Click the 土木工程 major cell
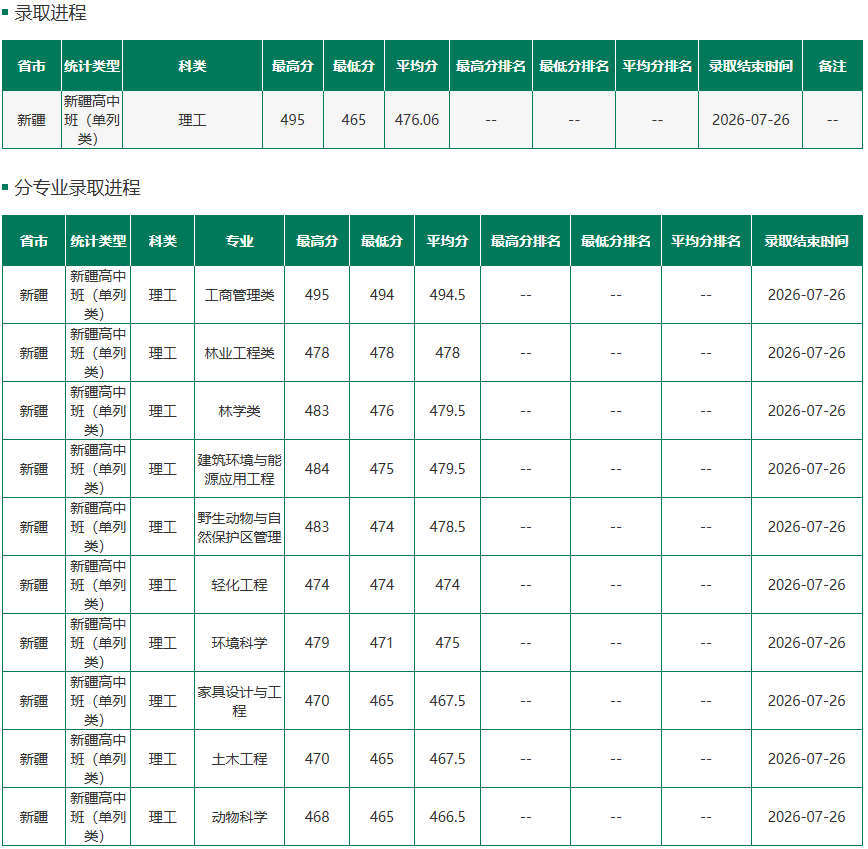Screen dimensions: 868x849 [239, 759]
